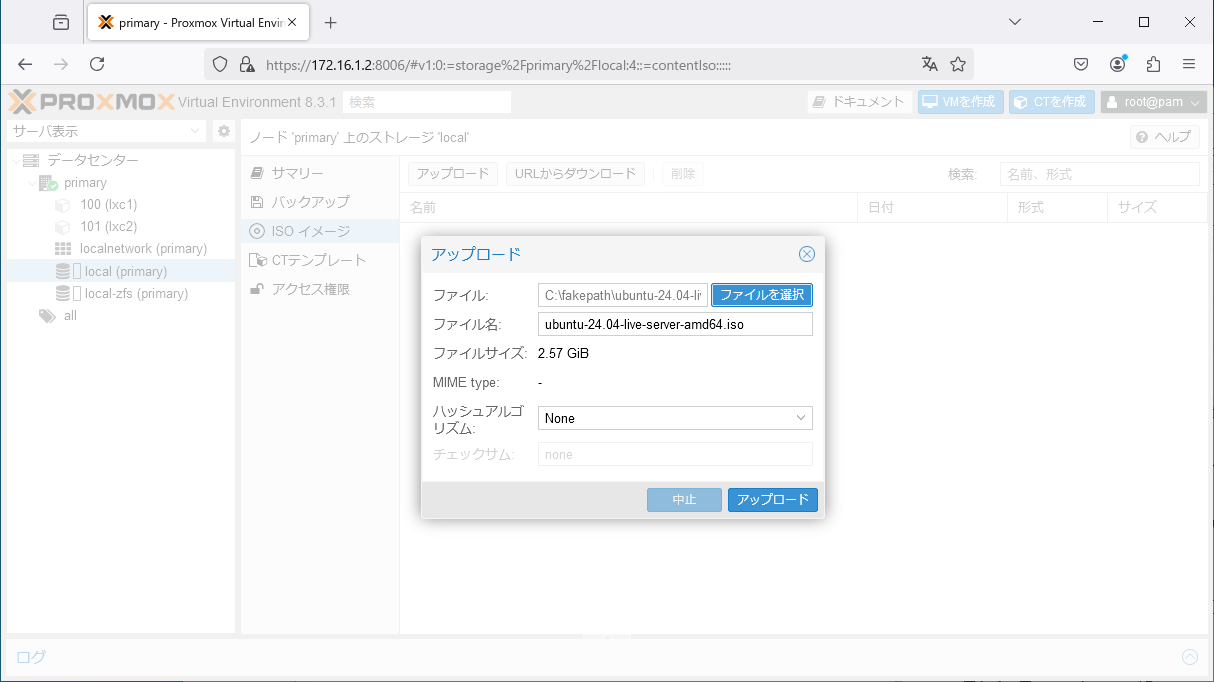Viewport: 1214px width, 682px height.
Task: Click the container cube icon for lxc1
Action: [62, 204]
